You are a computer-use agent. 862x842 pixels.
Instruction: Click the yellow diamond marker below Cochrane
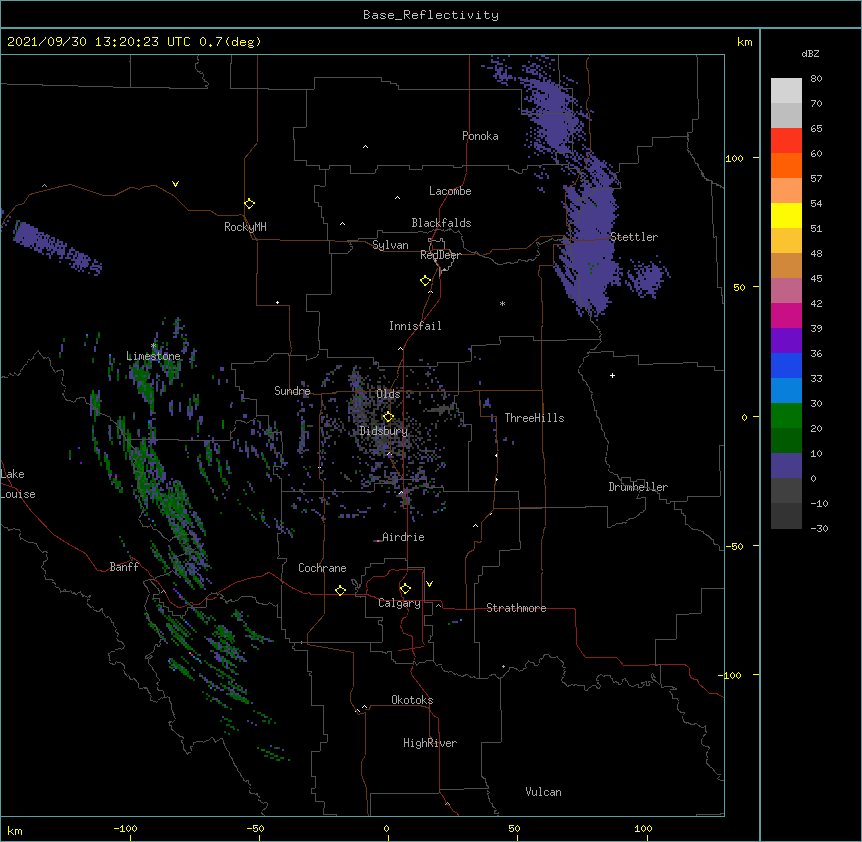(x=340, y=590)
